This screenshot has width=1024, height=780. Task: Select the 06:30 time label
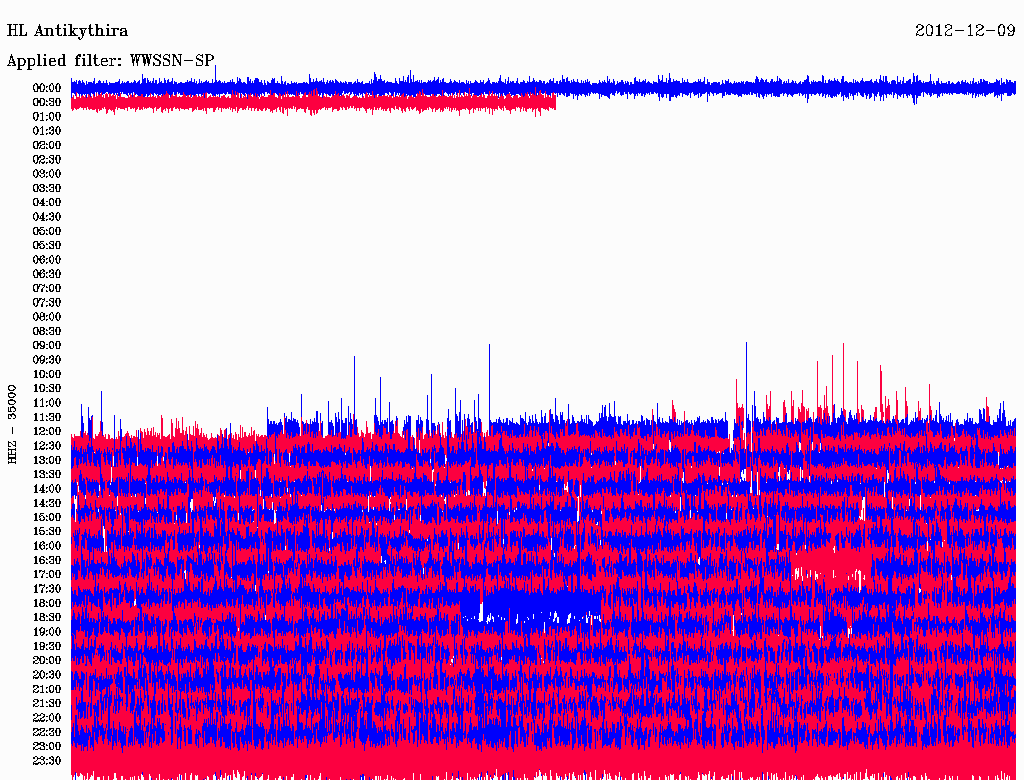coord(47,274)
